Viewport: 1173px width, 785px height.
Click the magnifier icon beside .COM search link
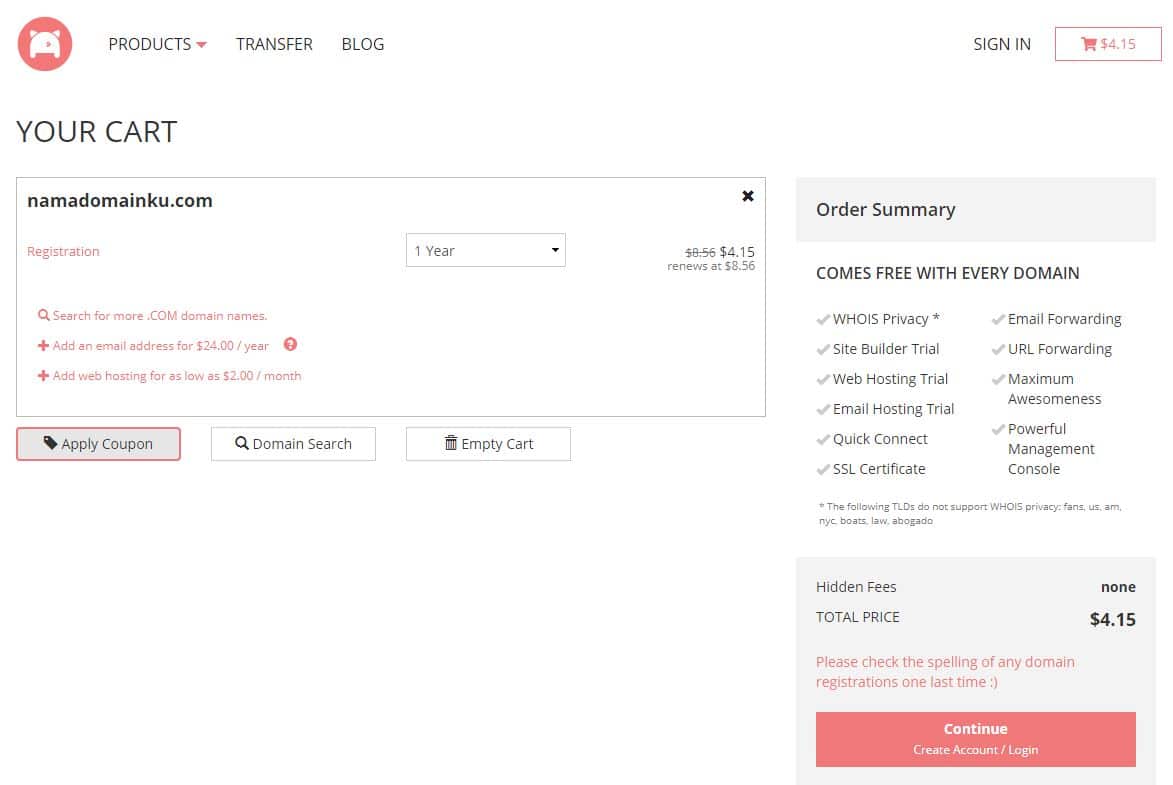pyautogui.click(x=44, y=315)
